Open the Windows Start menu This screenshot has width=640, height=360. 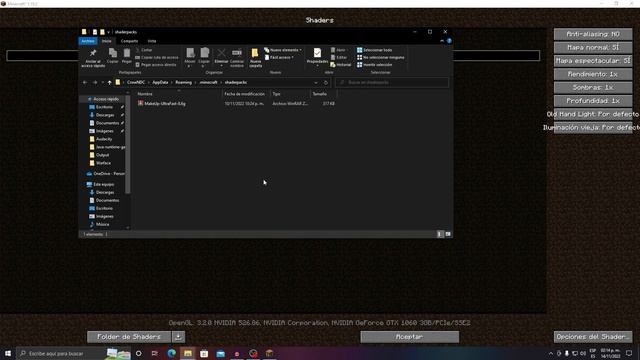coord(8,353)
